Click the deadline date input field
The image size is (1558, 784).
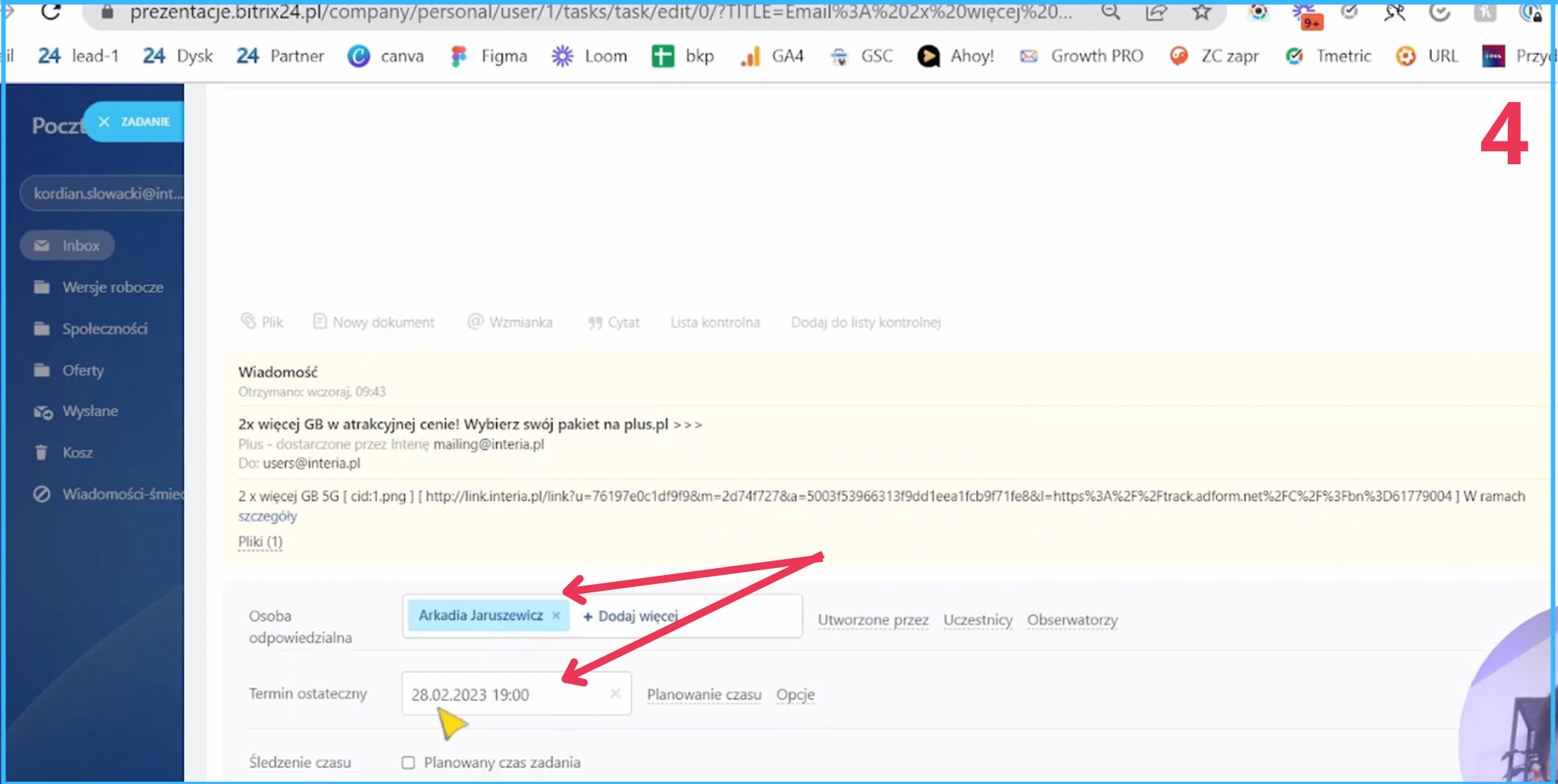[x=502, y=694]
